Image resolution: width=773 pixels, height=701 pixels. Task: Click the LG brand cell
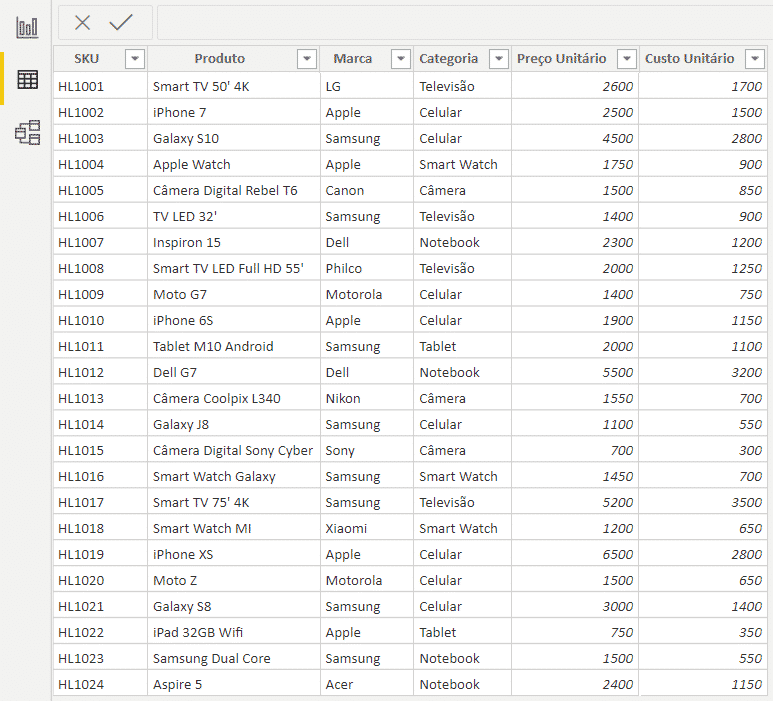pos(367,87)
